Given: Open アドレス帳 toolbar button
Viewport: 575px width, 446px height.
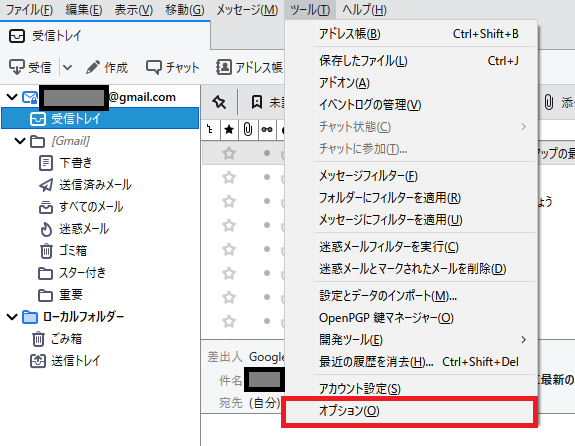Looking at the screenshot, I should [x=249, y=67].
